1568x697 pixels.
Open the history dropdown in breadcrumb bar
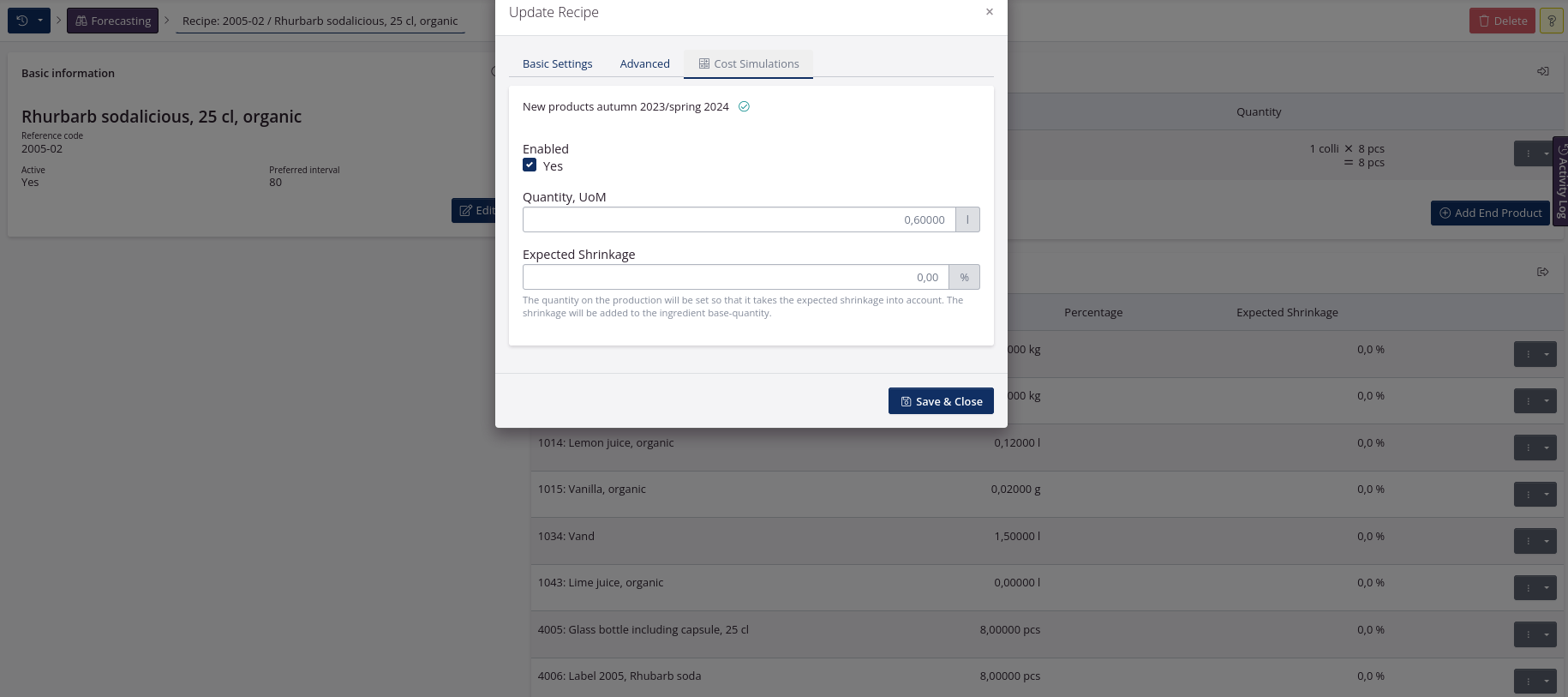[x=29, y=21]
